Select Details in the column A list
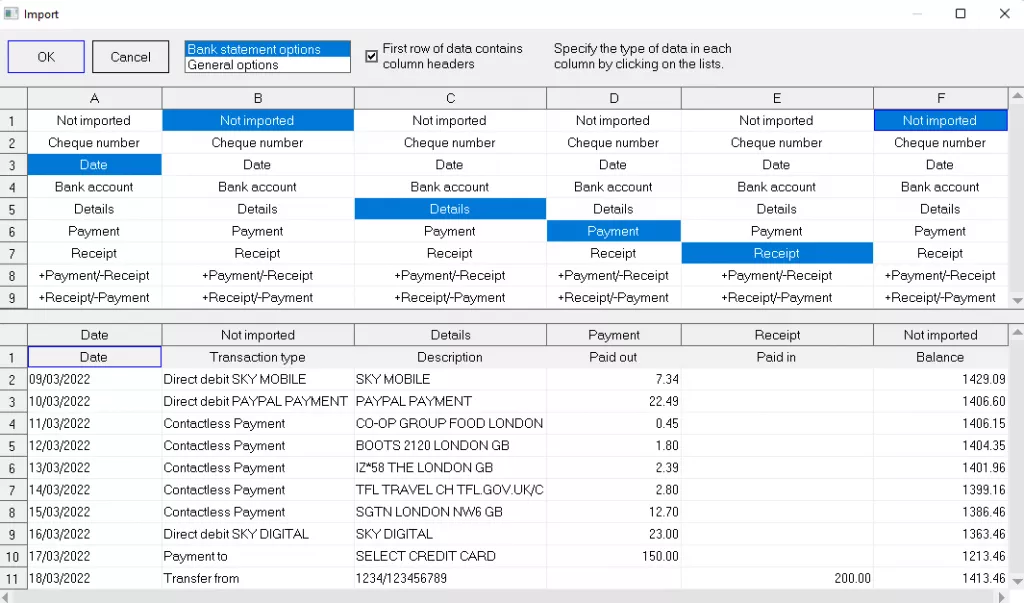Screen dimensions: 1024x603 click(x=94, y=208)
